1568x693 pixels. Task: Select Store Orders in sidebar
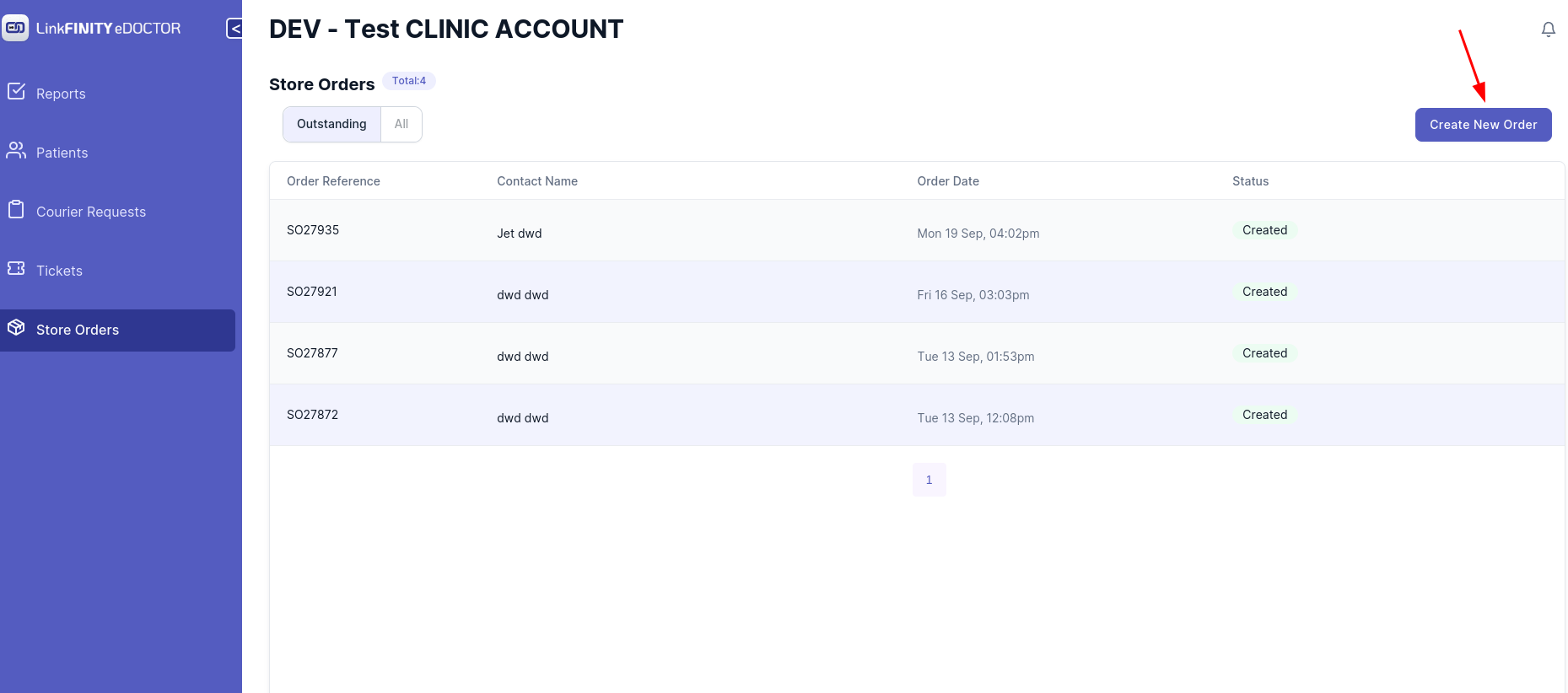117,330
